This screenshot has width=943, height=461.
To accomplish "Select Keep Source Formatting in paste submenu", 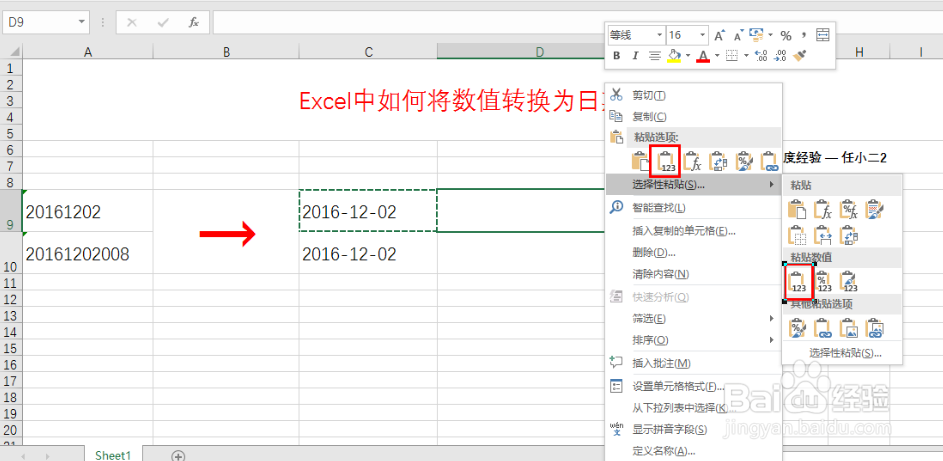I will pos(875,209).
